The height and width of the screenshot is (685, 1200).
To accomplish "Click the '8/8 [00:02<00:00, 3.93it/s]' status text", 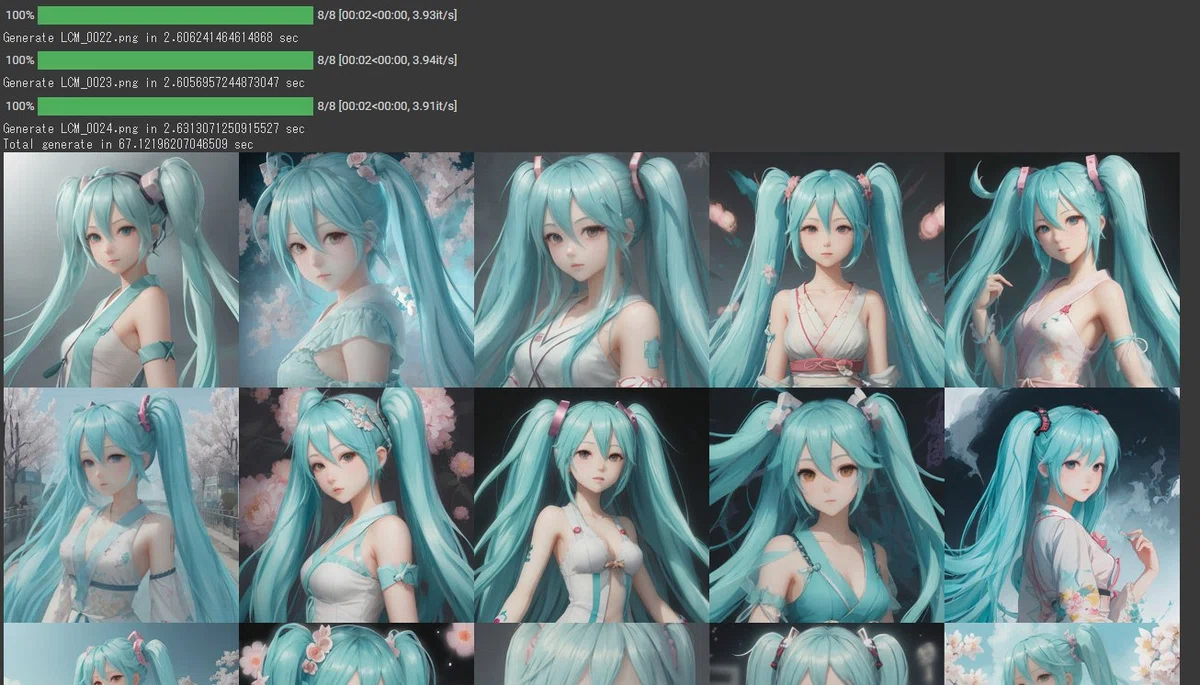I will [x=387, y=15].
